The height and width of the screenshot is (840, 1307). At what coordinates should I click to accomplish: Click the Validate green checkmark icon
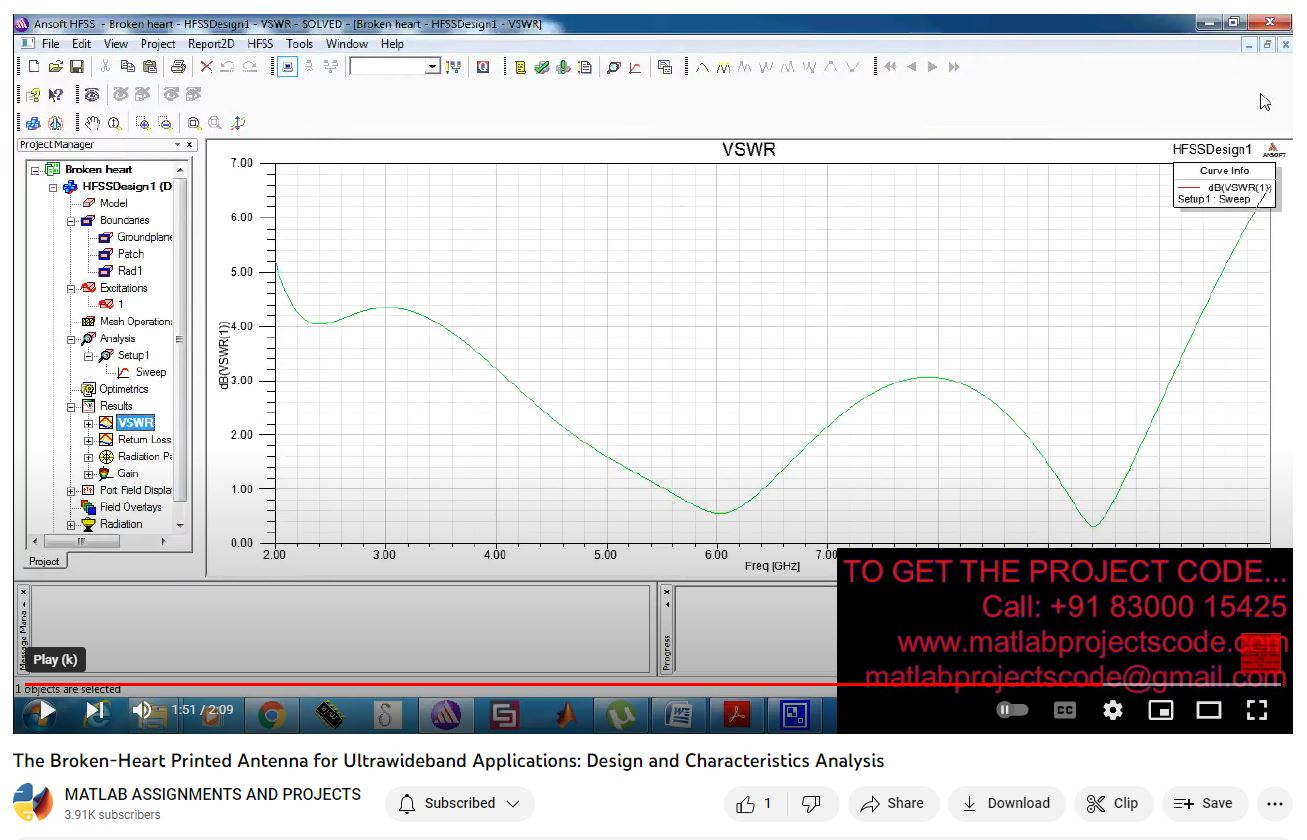[541, 67]
